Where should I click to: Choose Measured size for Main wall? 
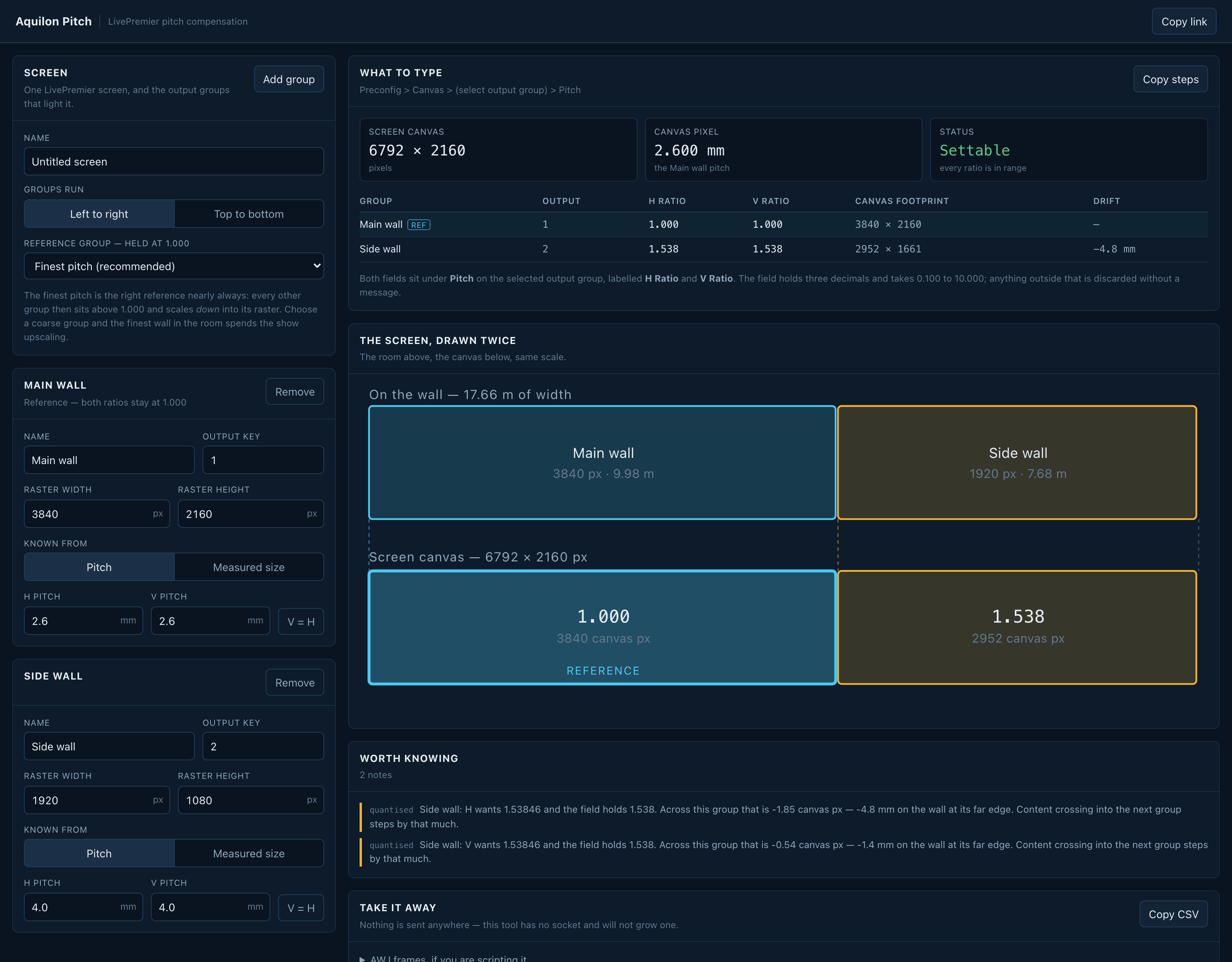tap(249, 567)
